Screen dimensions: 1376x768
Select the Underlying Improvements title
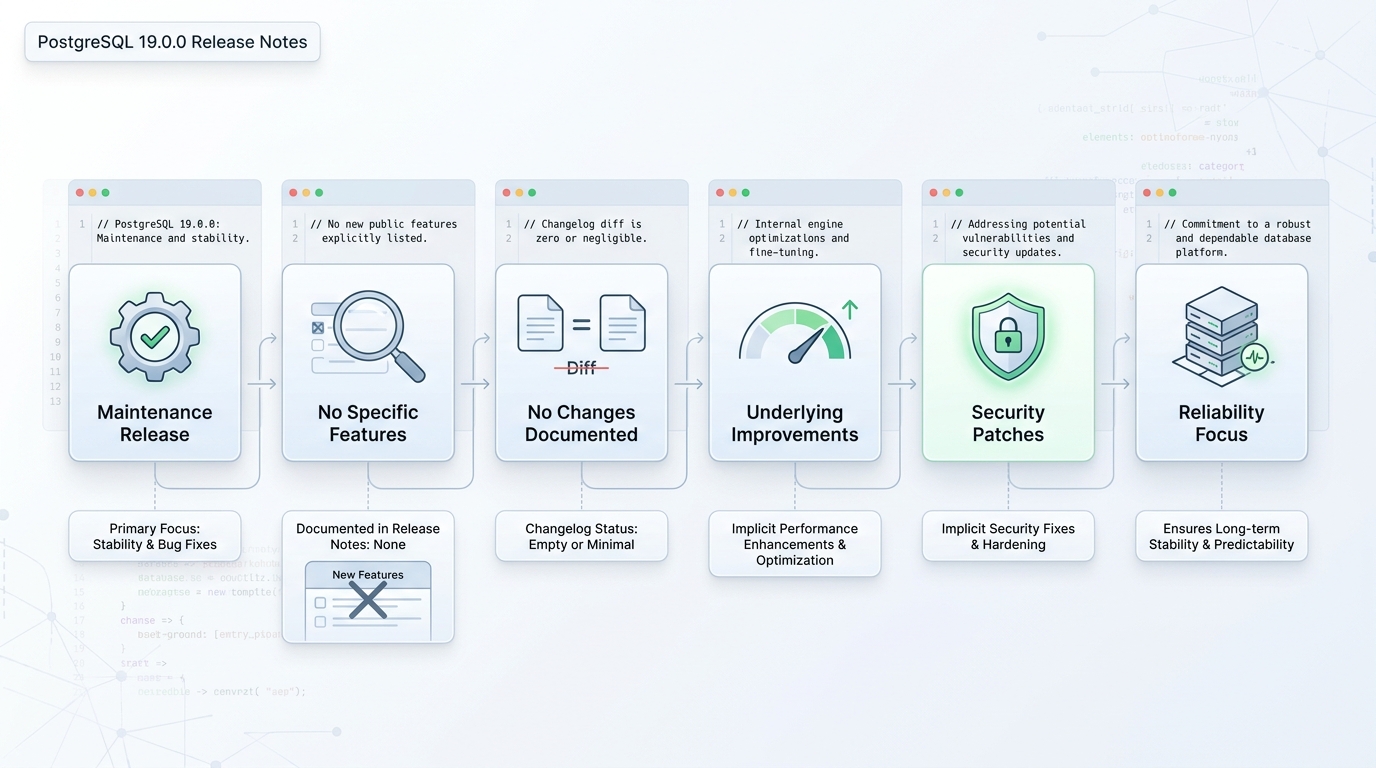[x=795, y=423]
